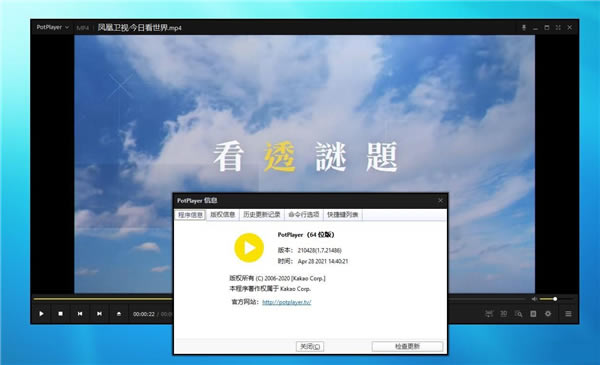This screenshot has width=600, height=365.
Task: Mute audio via the speaker icon
Action: pos(535,299)
